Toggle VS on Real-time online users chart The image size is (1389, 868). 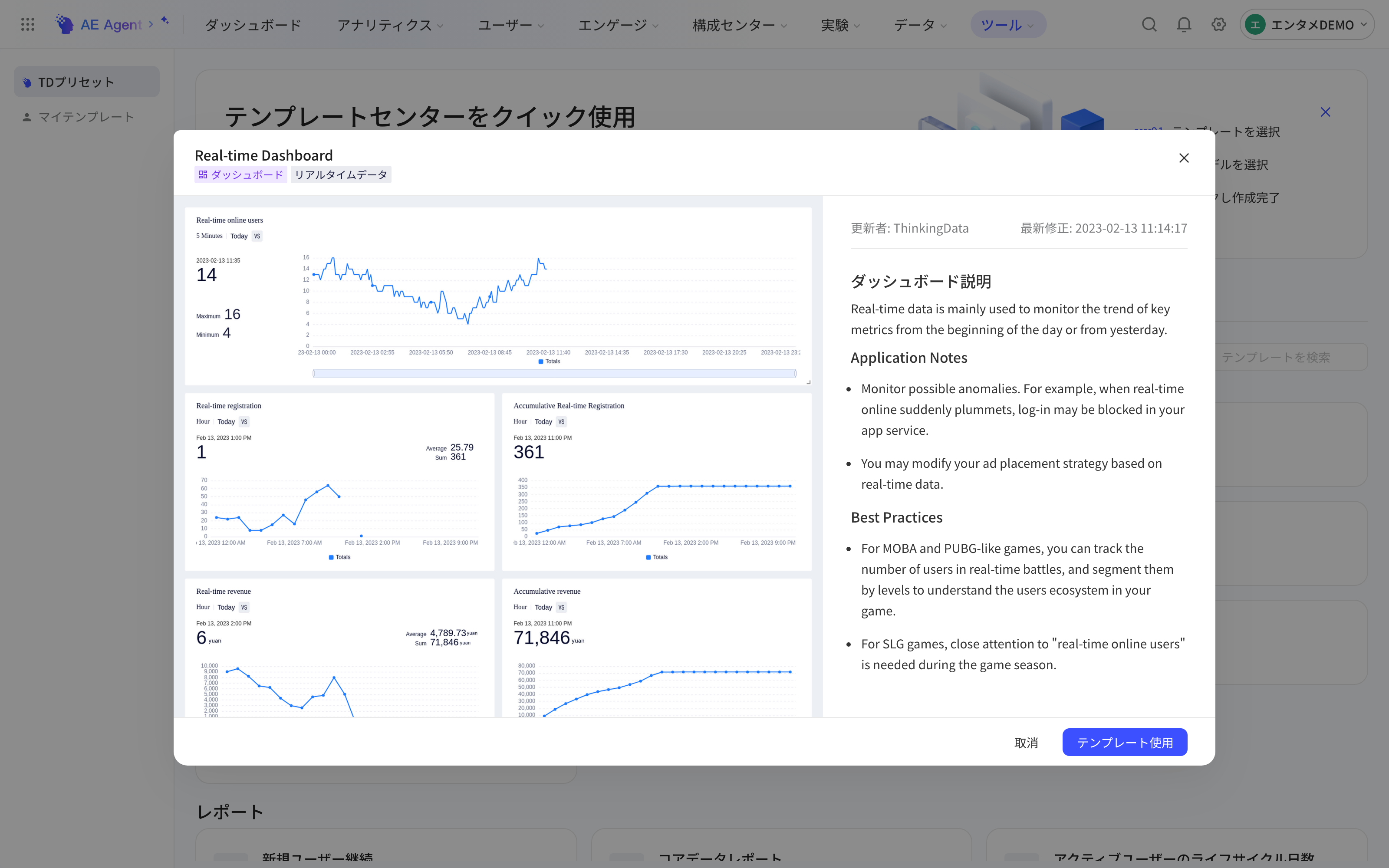coord(257,236)
